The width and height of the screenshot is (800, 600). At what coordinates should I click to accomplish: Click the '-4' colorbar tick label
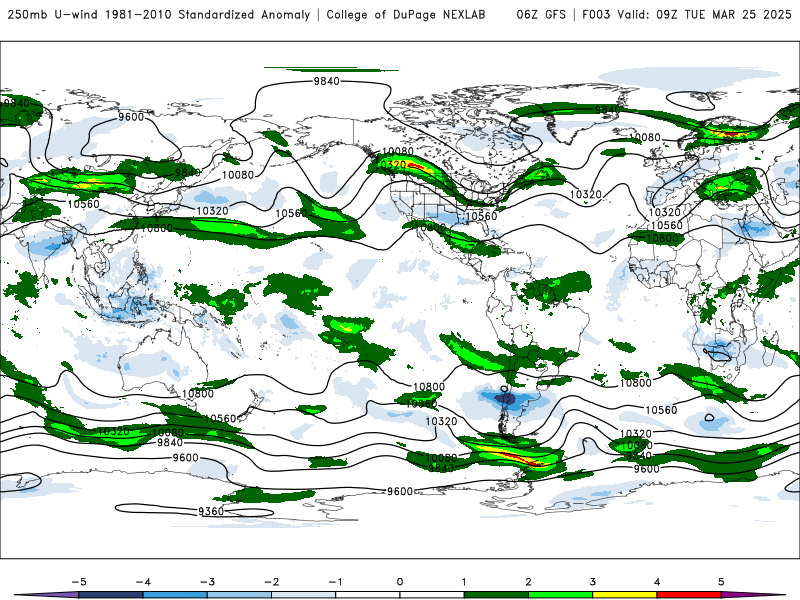pyautogui.click(x=143, y=582)
